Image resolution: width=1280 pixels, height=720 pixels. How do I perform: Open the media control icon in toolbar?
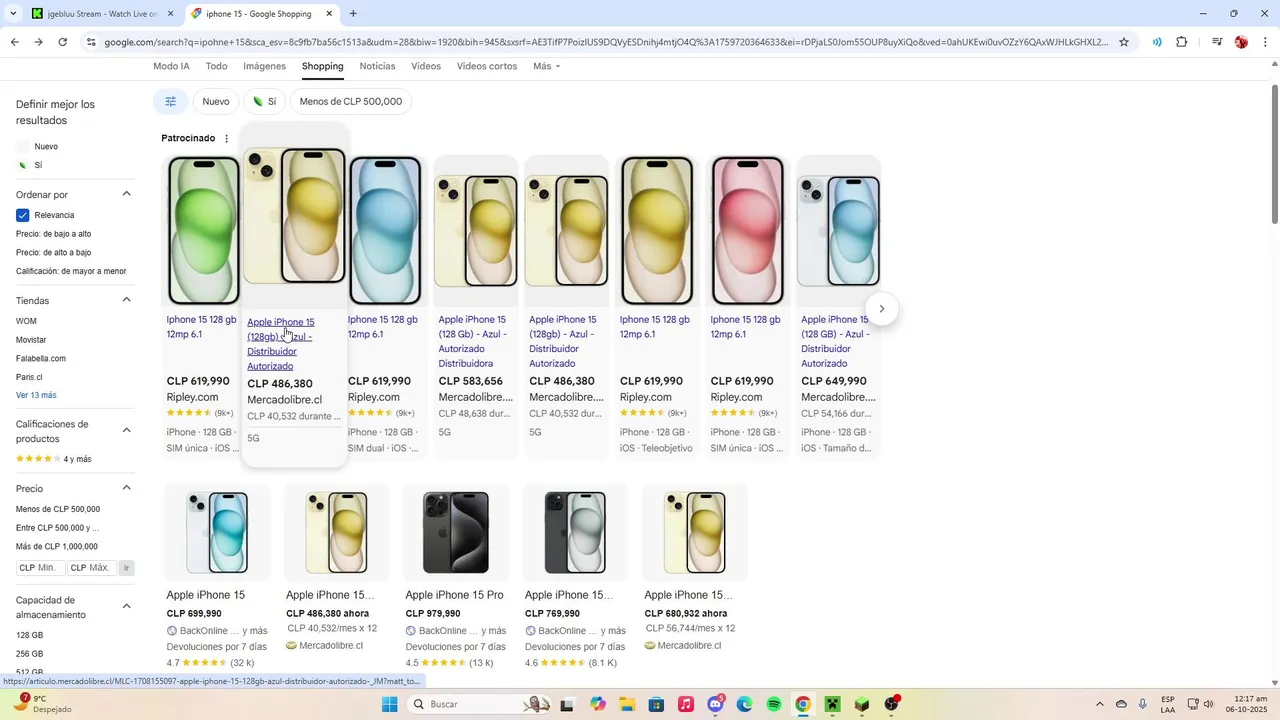click(x=1217, y=42)
